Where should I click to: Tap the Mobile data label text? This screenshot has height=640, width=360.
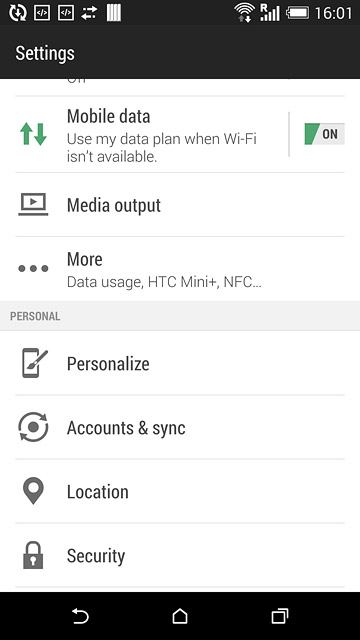pos(109,116)
